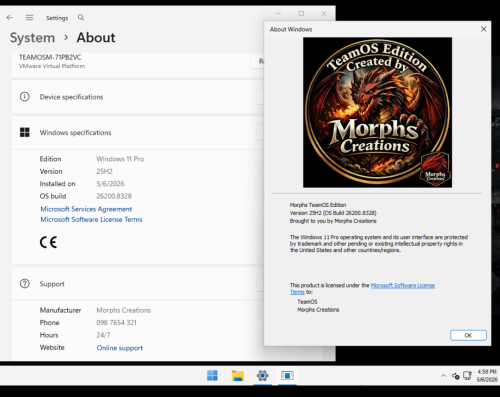This screenshot has height=397, width=500.
Task: Open the Windows Start menu
Action: pos(212,375)
